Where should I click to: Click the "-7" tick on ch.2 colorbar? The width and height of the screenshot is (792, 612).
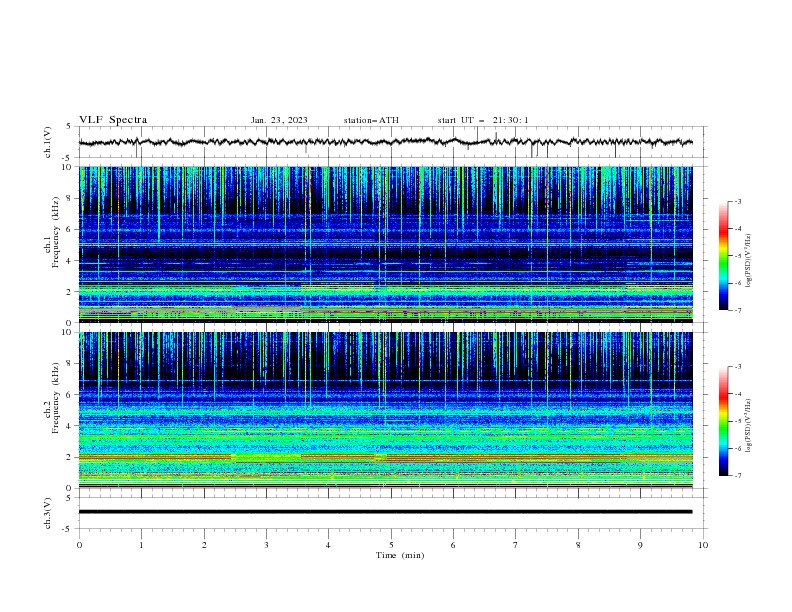point(738,476)
